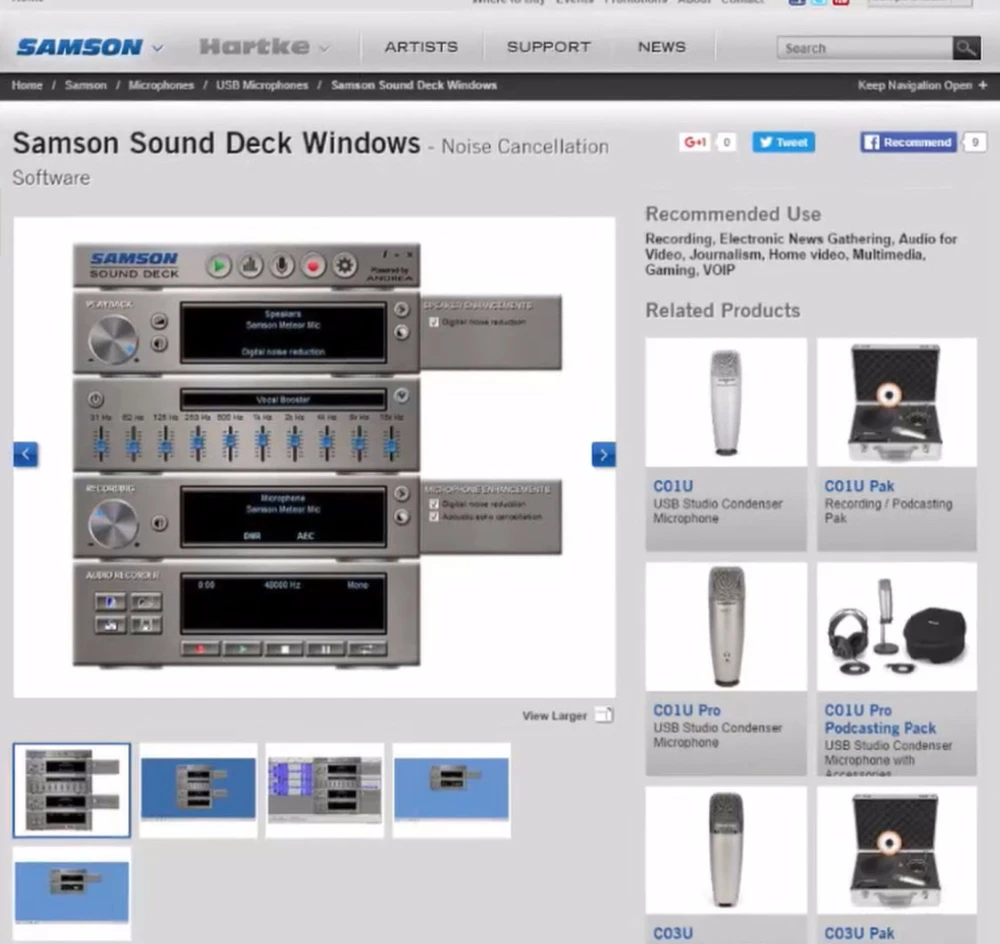Open the C01U Pro Podcasting Pack image
1000x944 pixels.
[897, 626]
